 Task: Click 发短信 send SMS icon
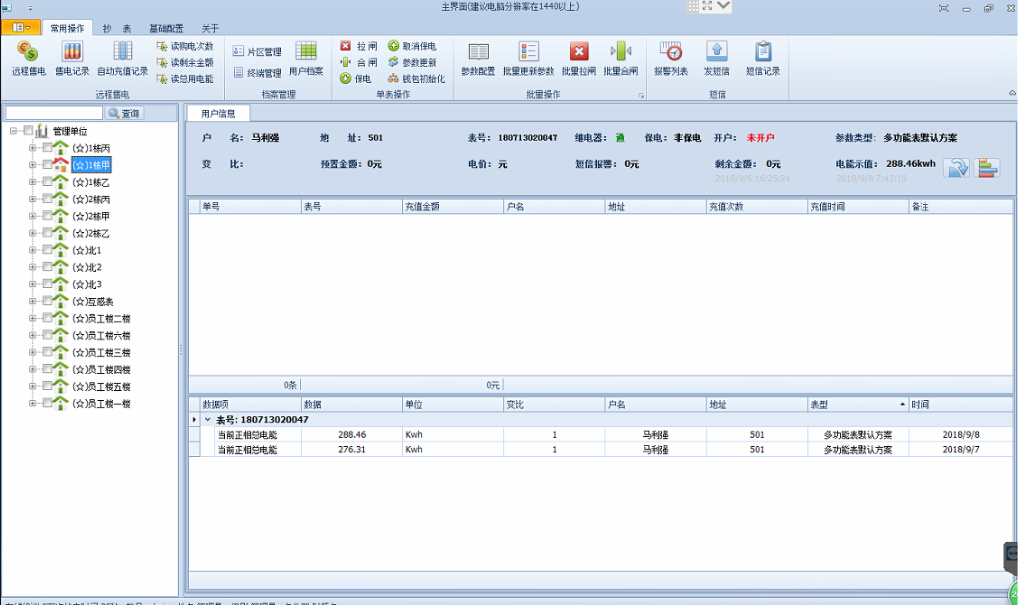[x=716, y=58]
